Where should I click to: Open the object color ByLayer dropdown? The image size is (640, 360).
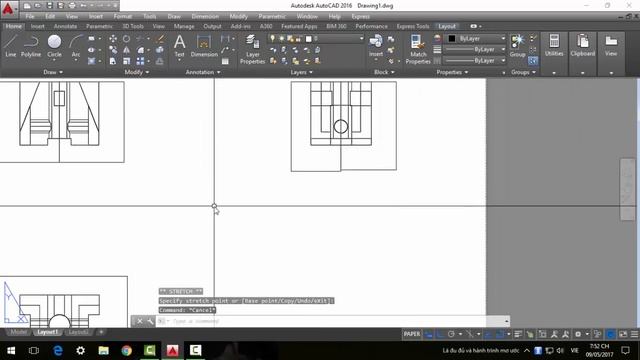476,38
